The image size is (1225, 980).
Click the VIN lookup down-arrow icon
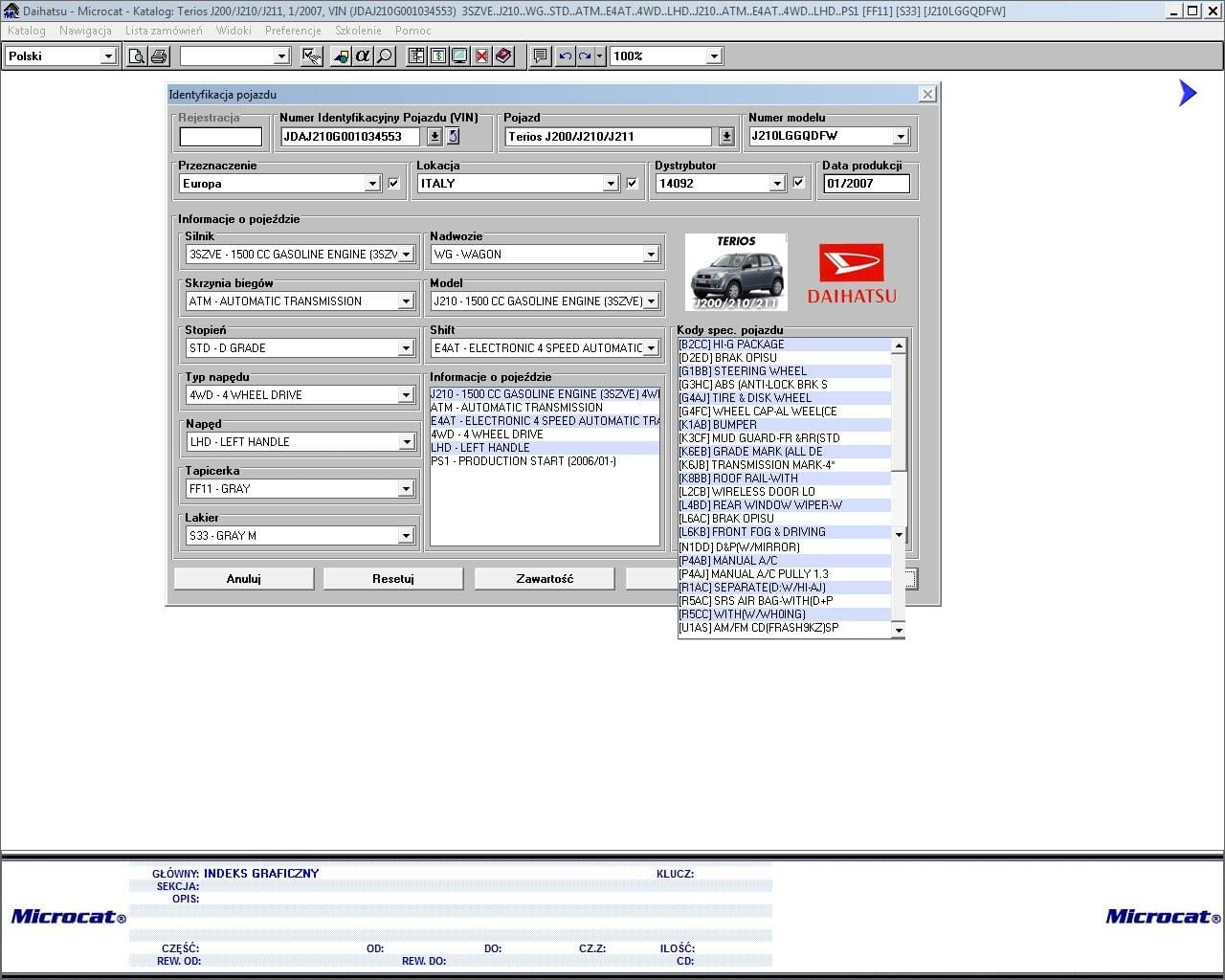434,137
